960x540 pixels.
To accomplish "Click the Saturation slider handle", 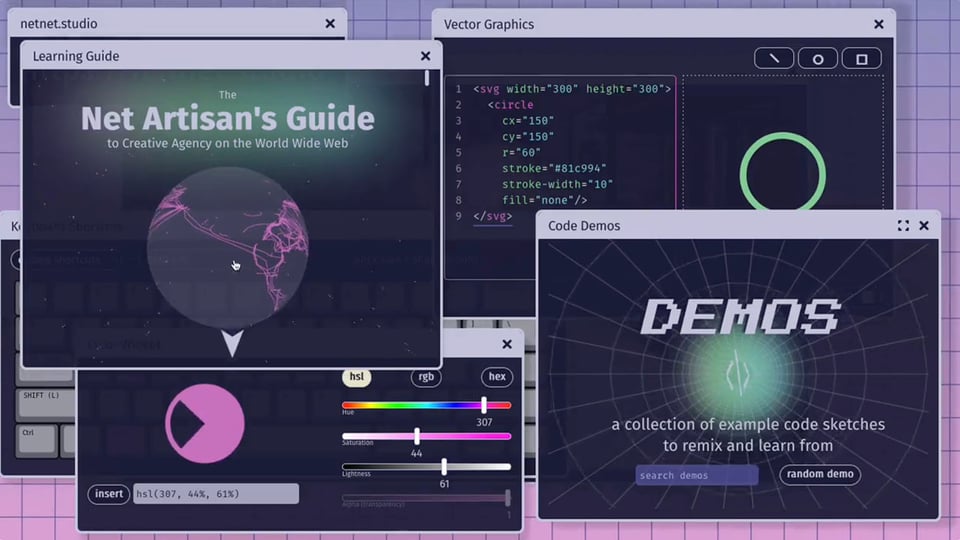I will click(417, 436).
